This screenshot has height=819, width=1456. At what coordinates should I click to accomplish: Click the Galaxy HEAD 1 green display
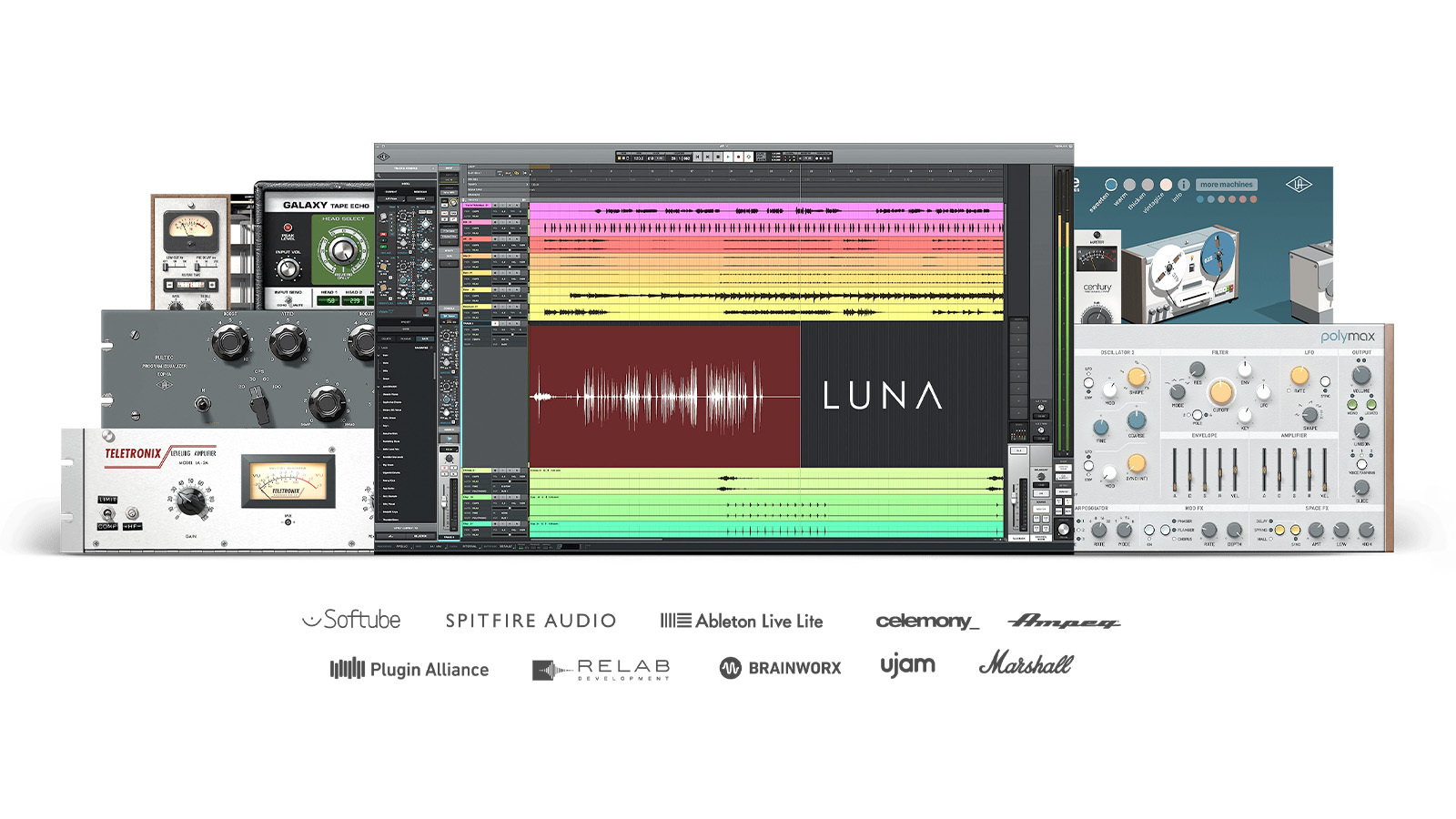pyautogui.click(x=330, y=300)
